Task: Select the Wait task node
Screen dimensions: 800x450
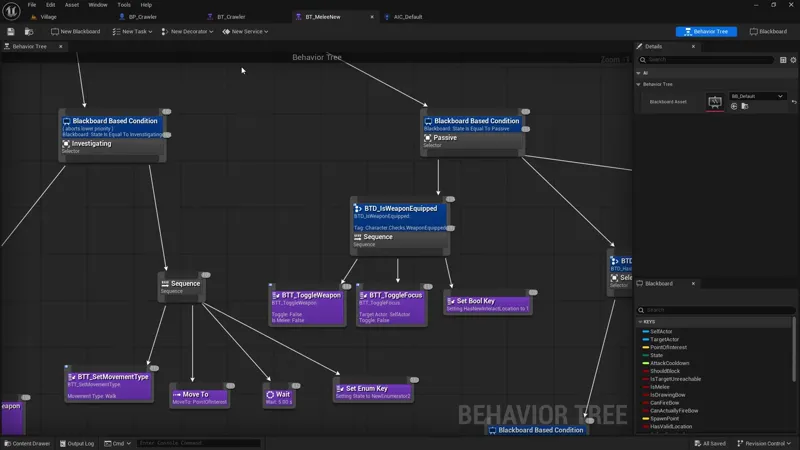Action: pos(279,397)
